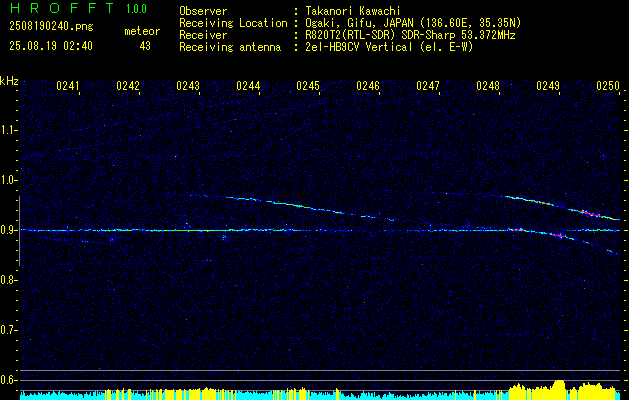
Task: Click the 0242 time marker
Action: click(128, 85)
